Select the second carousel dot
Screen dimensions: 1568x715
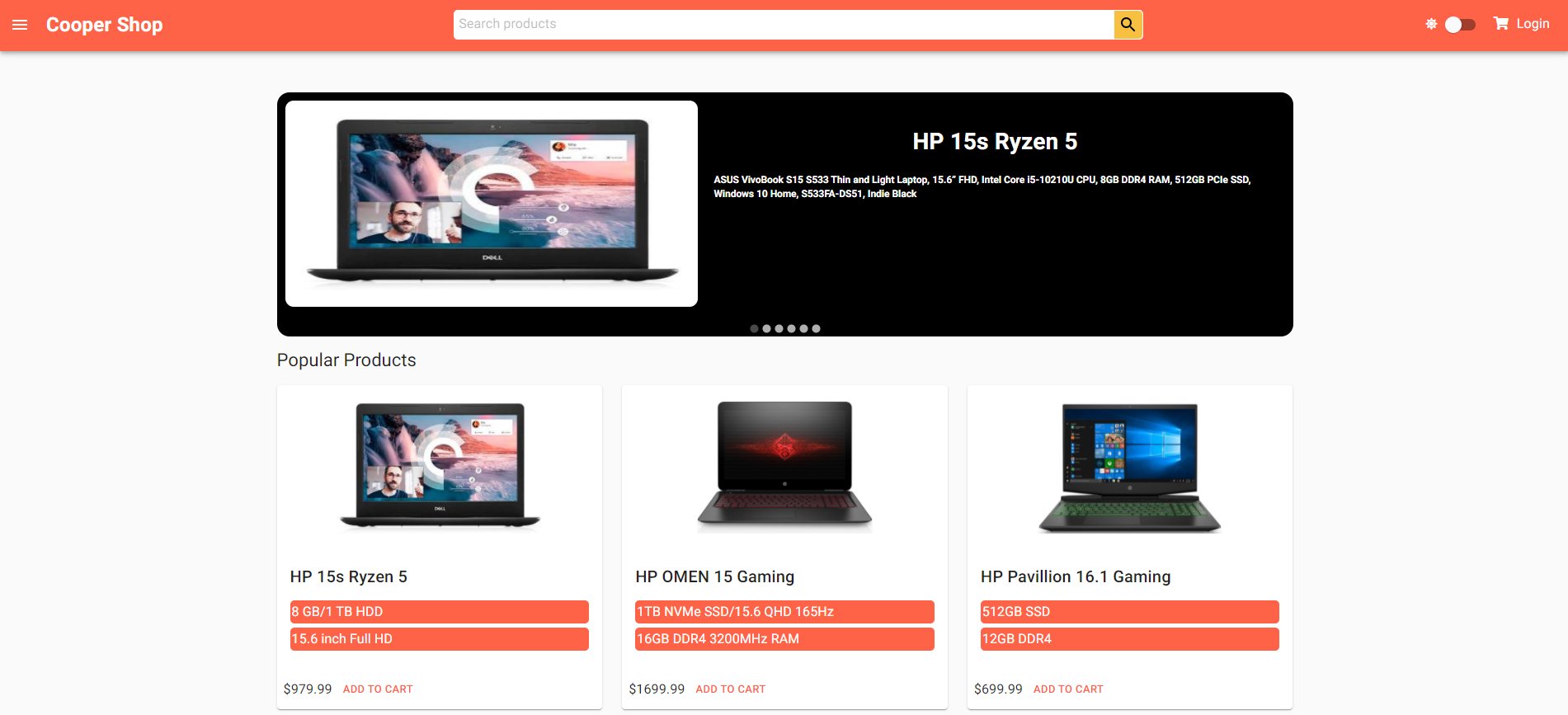(766, 328)
